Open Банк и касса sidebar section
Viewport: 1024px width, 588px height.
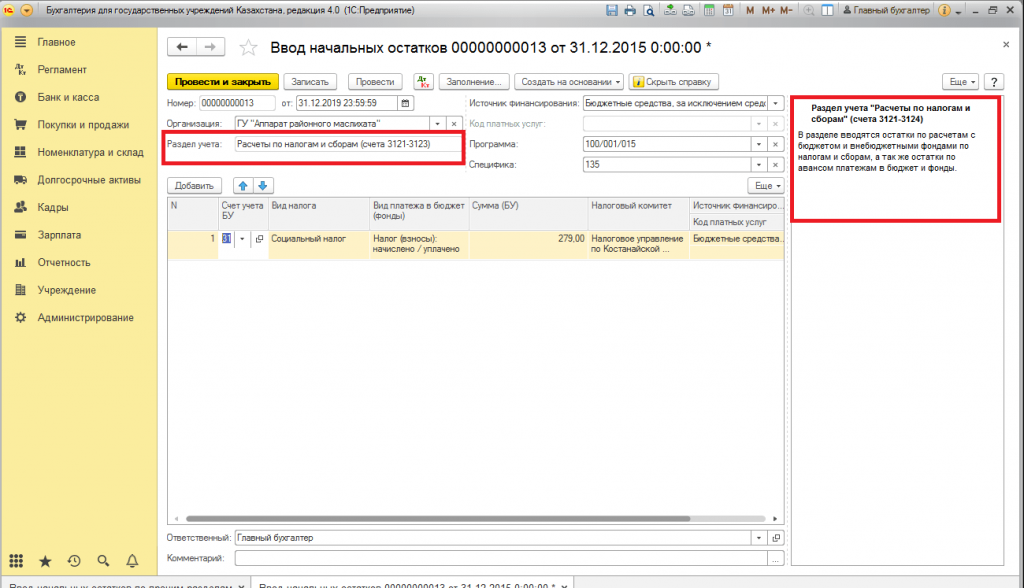point(68,97)
